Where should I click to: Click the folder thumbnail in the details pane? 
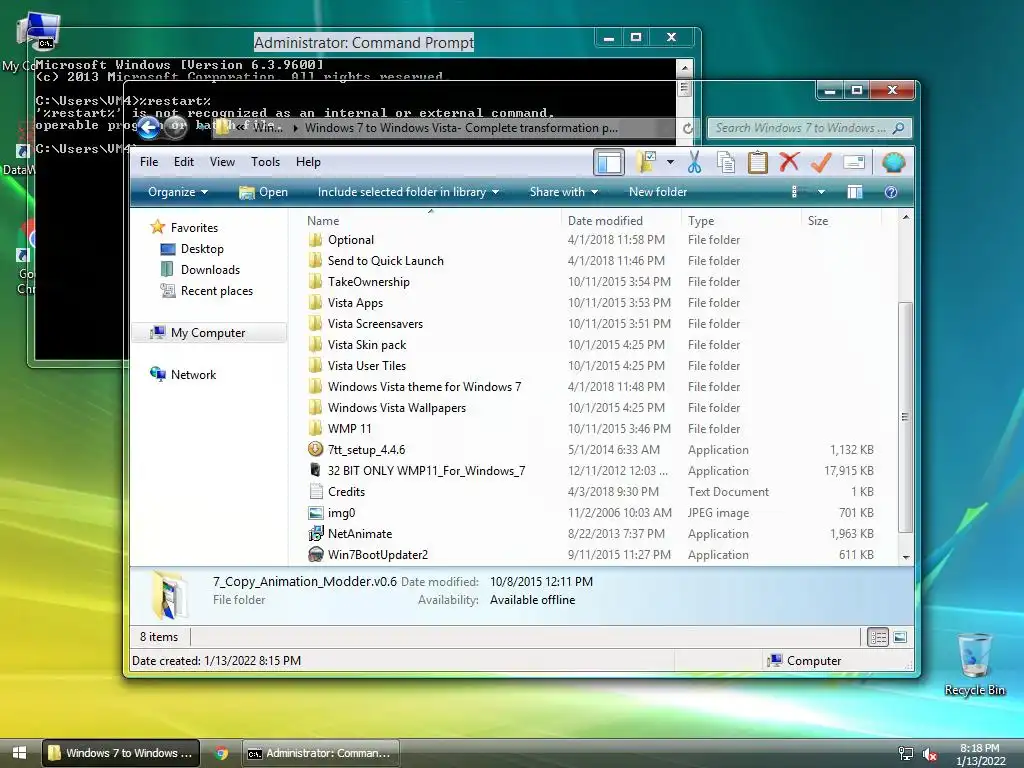[x=169, y=594]
